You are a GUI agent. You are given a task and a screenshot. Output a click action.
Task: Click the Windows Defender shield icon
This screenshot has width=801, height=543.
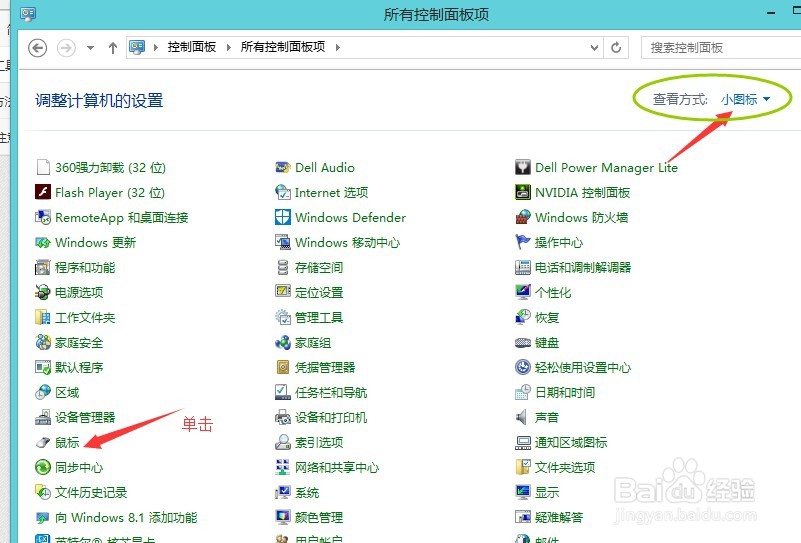pyautogui.click(x=282, y=217)
